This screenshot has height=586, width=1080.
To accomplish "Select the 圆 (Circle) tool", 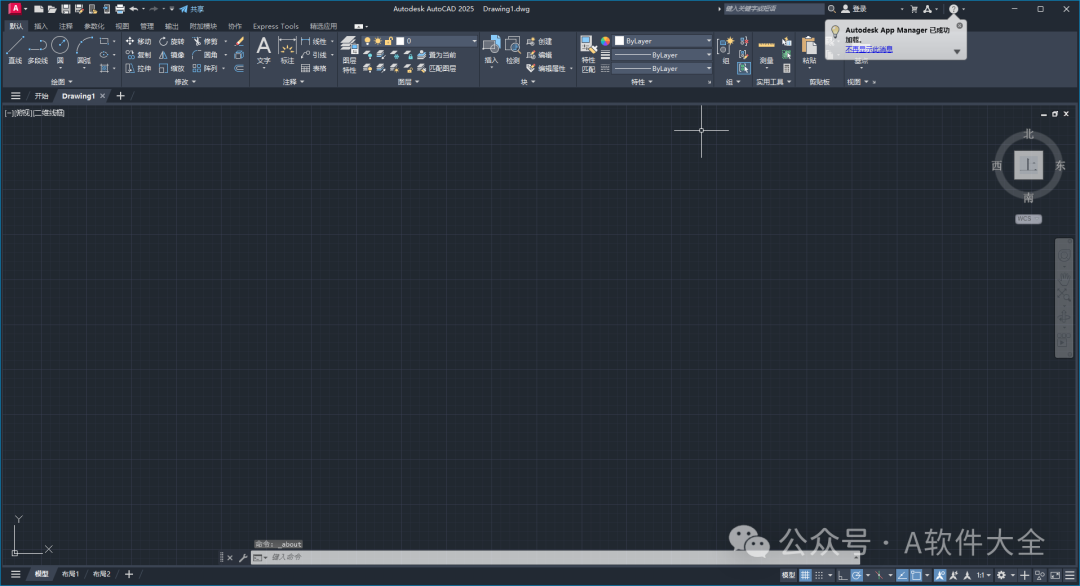I will point(60,50).
